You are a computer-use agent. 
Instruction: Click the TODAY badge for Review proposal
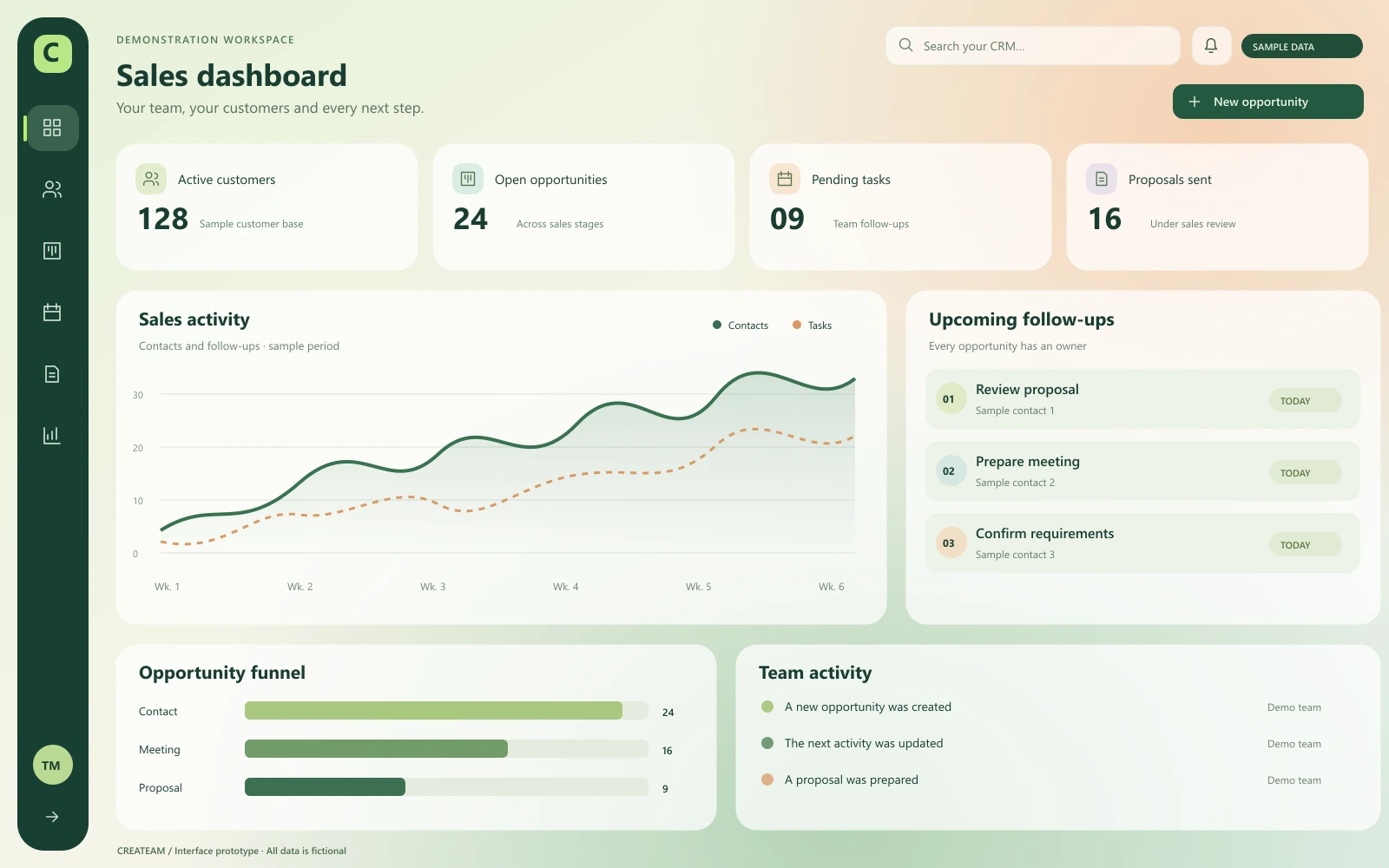pyautogui.click(x=1306, y=400)
